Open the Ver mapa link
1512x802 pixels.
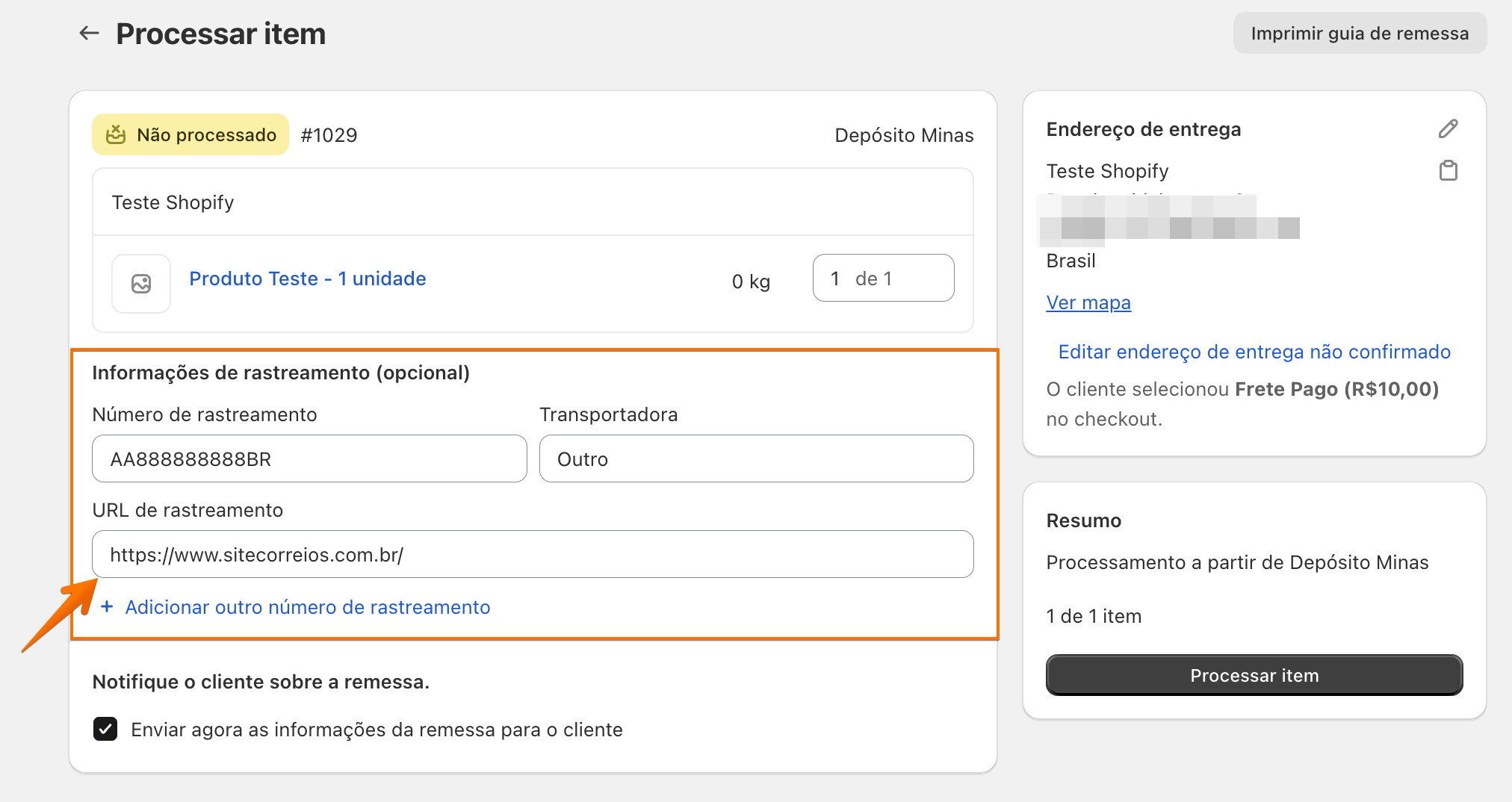[x=1088, y=302]
